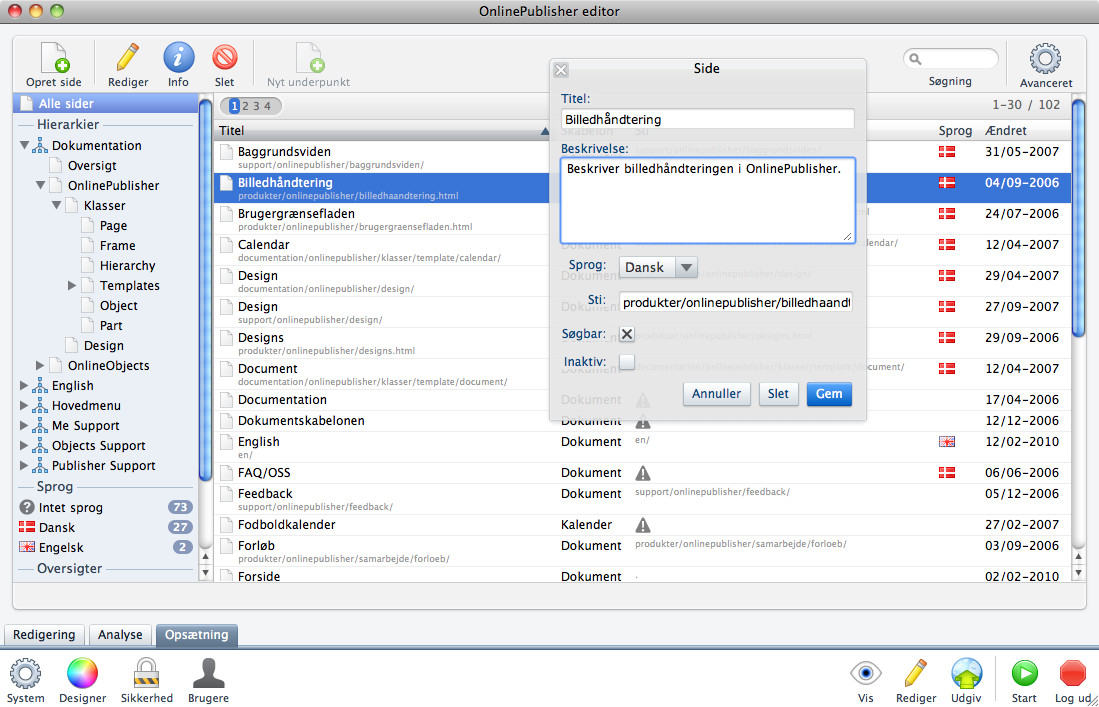This screenshot has height=707, width=1099.
Task: Open the Brugere user icon
Action: 208,674
